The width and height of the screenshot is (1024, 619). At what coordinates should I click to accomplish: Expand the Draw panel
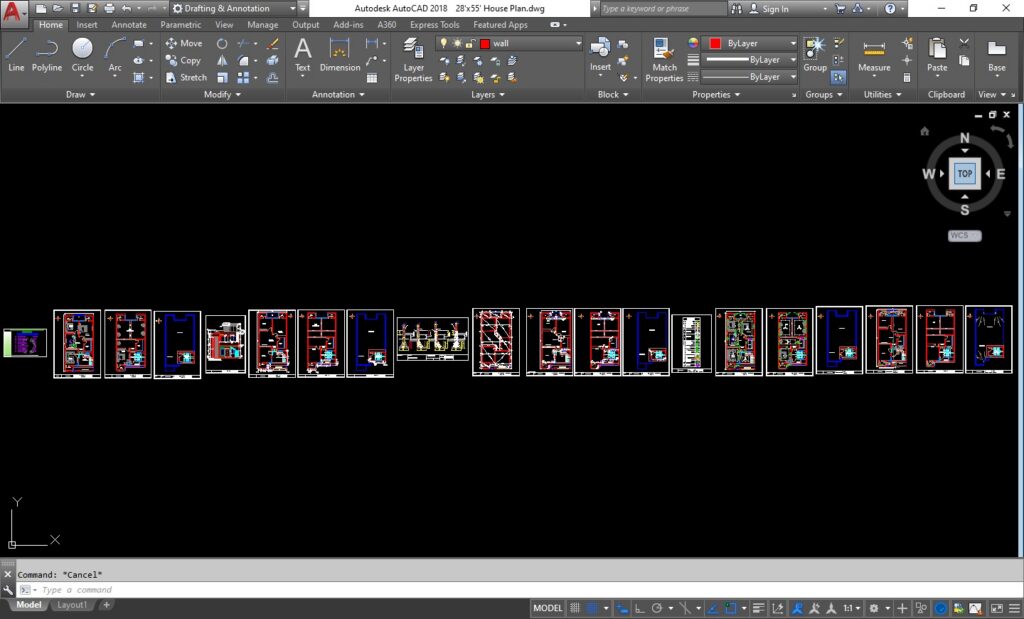click(x=80, y=95)
